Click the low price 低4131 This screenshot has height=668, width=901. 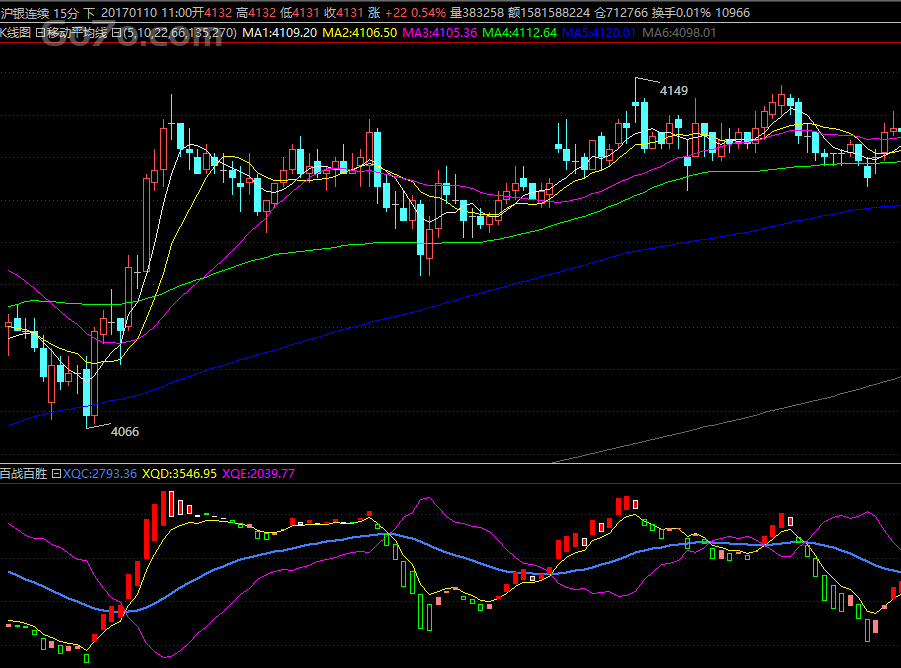(300, 13)
